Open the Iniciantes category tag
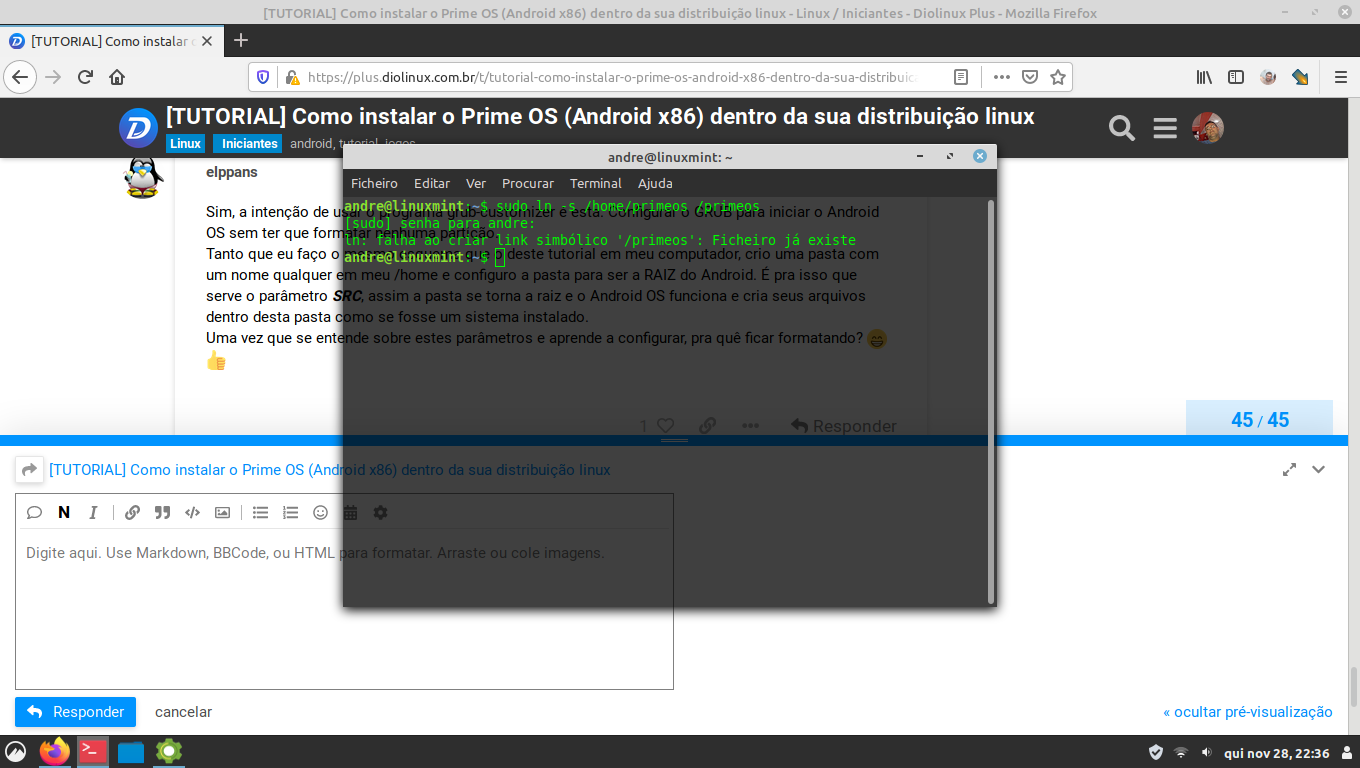Viewport: 1360px width, 768px height. click(250, 144)
